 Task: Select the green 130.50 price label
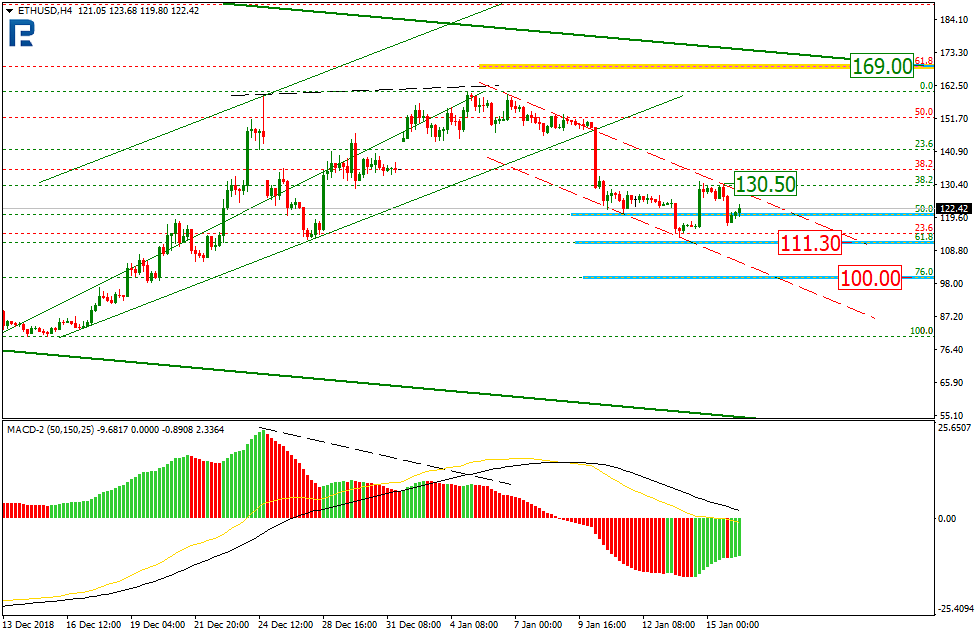point(765,184)
